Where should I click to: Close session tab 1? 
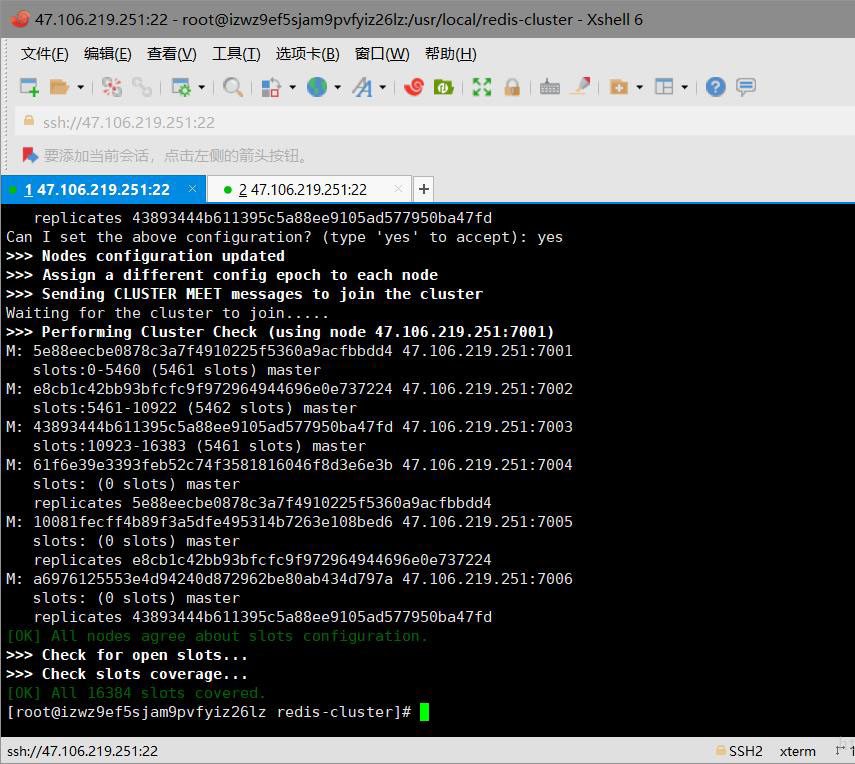pyautogui.click(x=192, y=189)
